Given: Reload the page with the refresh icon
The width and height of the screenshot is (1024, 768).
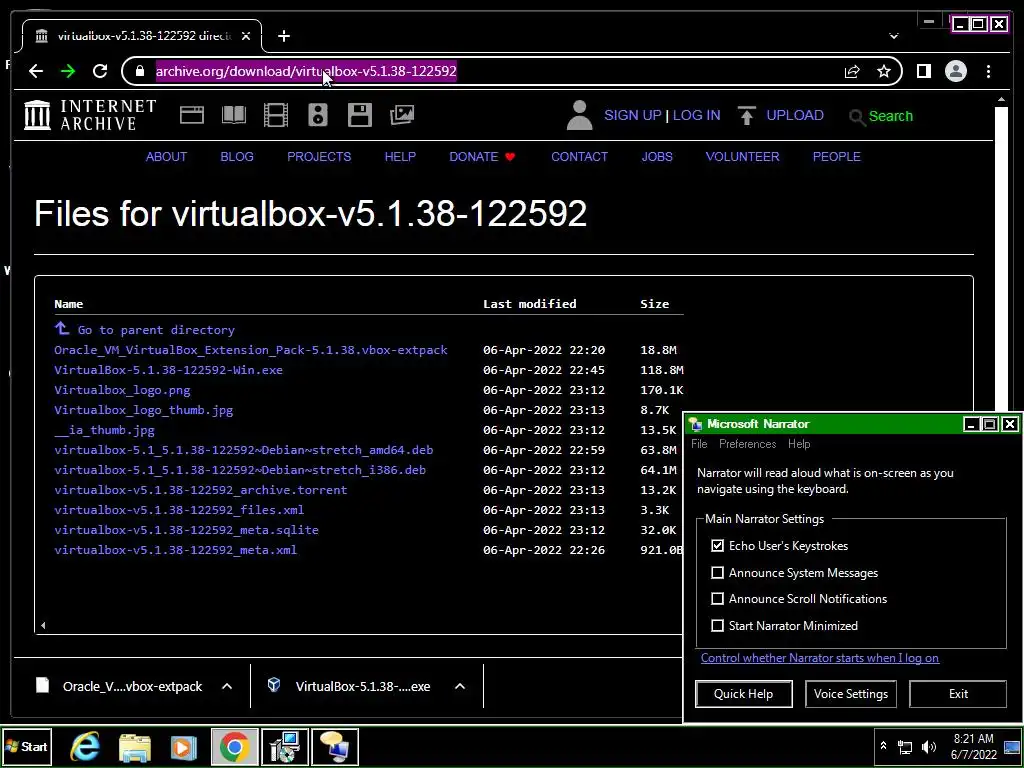Looking at the screenshot, I should tap(100, 71).
